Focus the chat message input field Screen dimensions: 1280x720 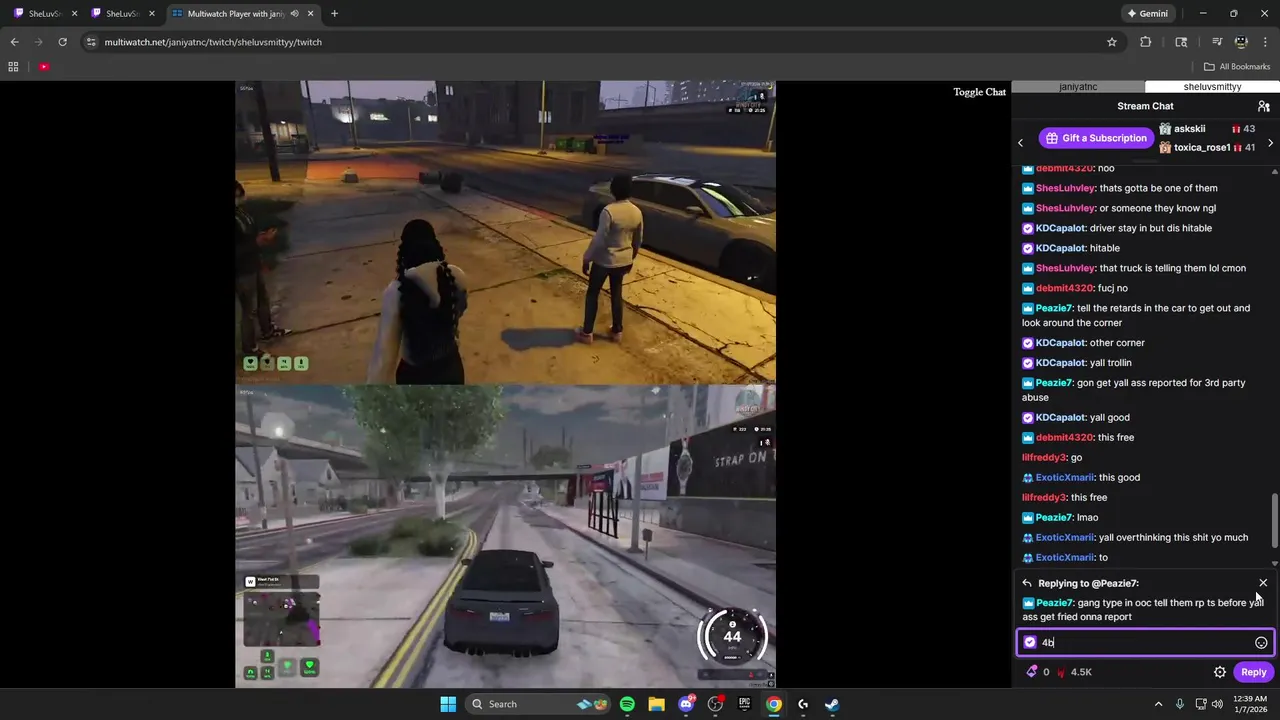point(1145,643)
